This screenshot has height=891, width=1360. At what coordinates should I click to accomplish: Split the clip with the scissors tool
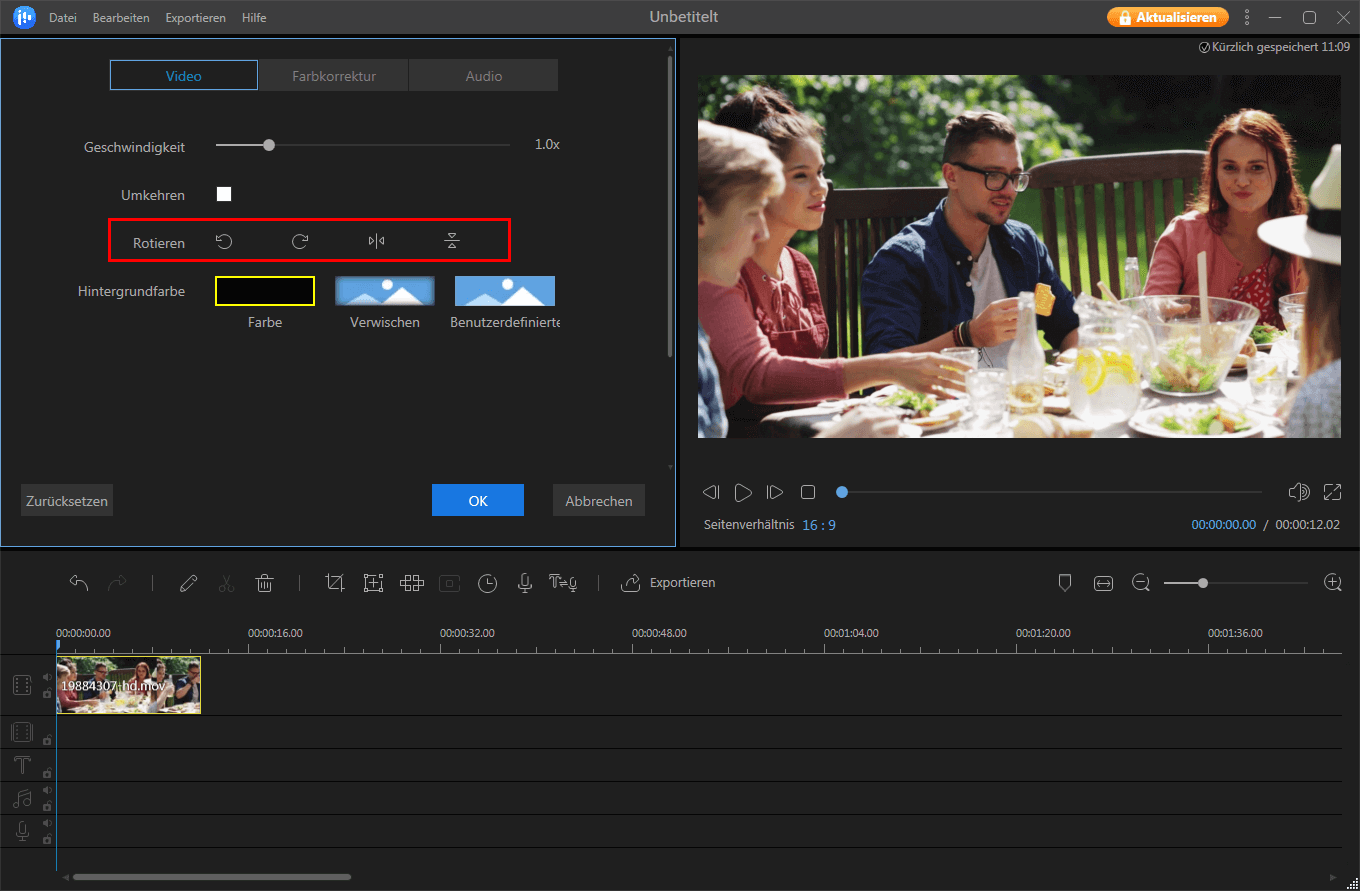[226, 582]
